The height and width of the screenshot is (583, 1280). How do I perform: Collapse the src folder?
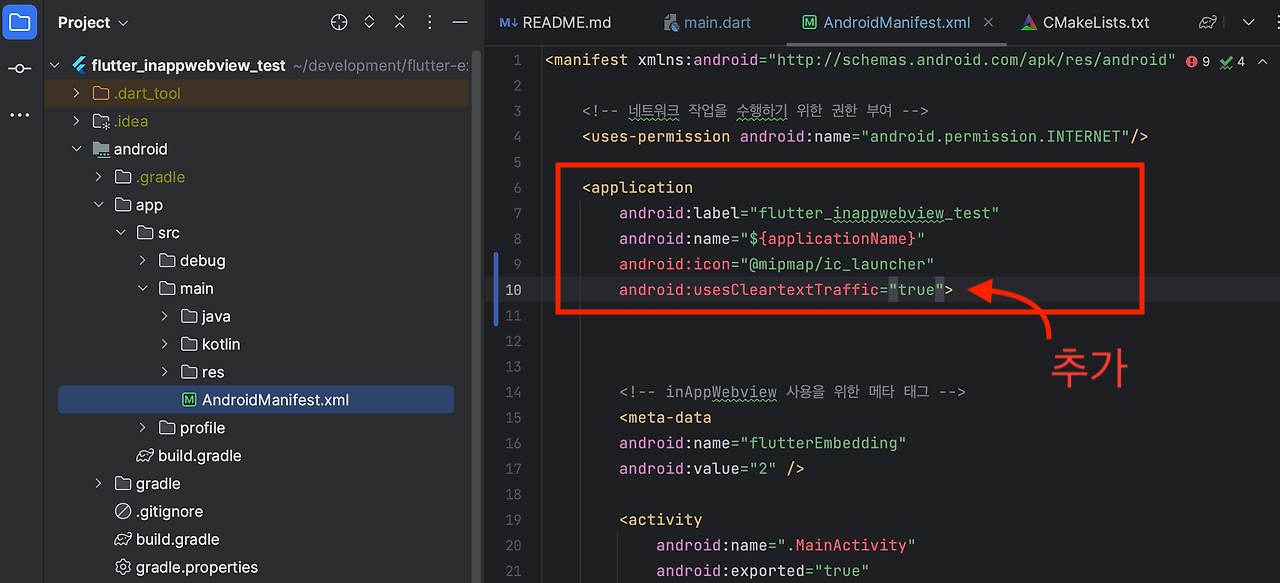coord(120,233)
